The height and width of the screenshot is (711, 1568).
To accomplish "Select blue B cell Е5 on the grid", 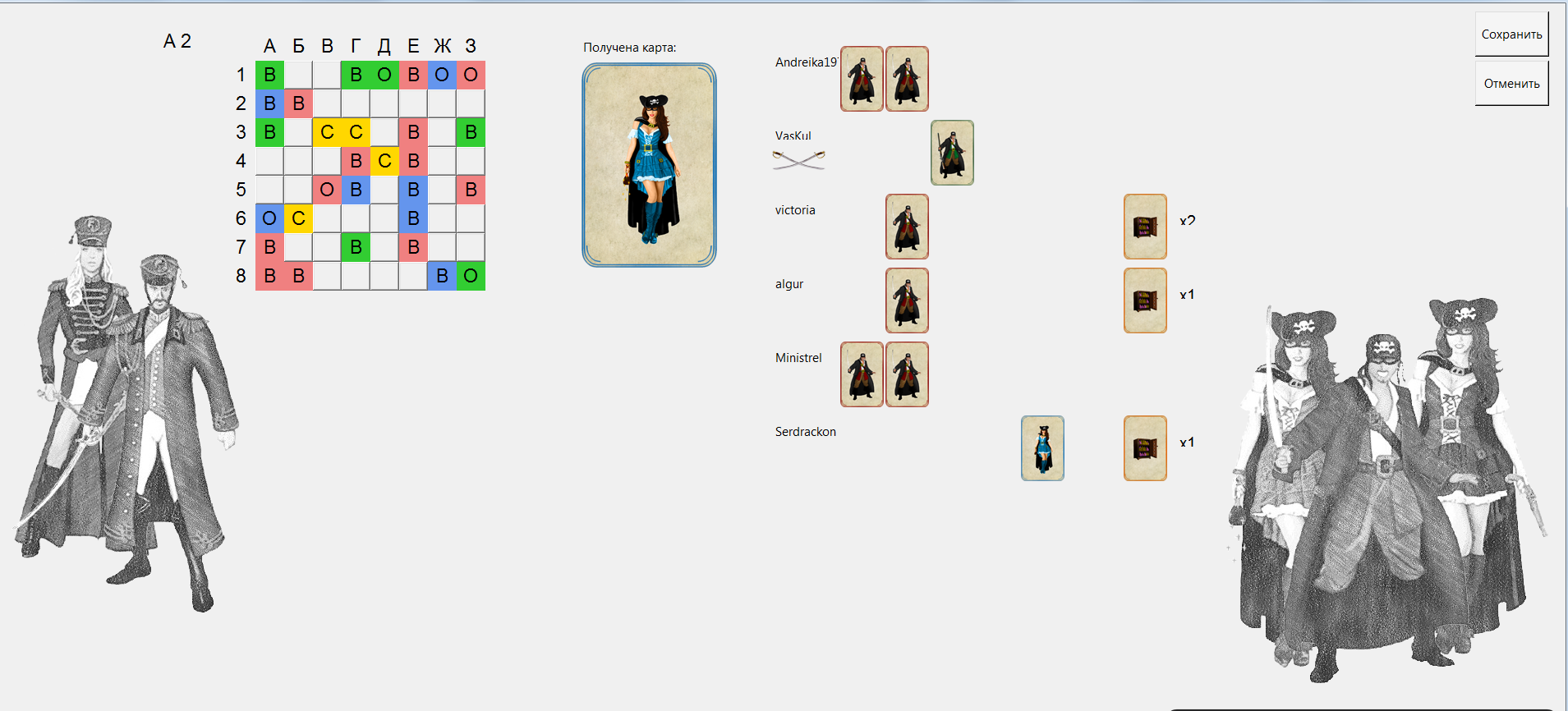I will [413, 190].
